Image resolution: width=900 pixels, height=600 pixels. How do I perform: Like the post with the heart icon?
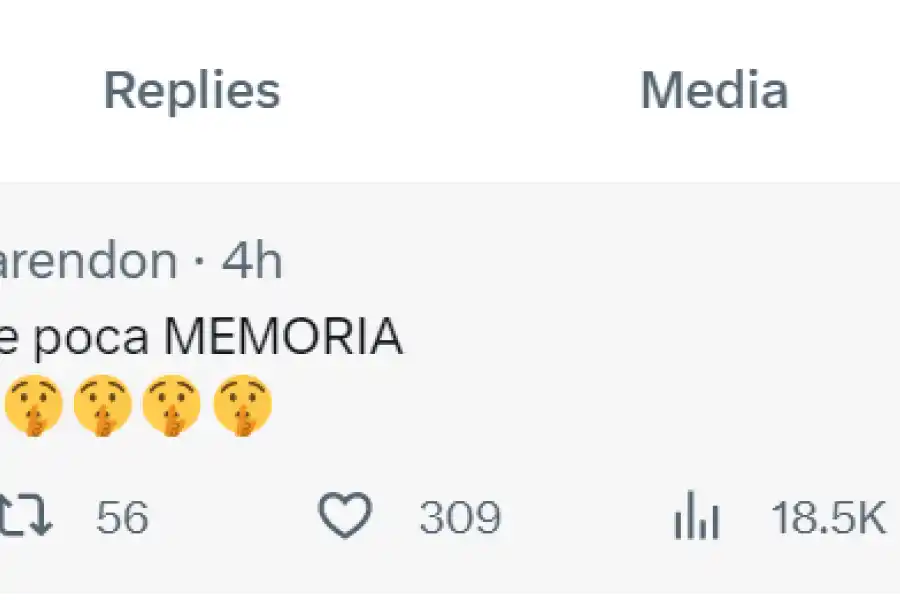(x=345, y=518)
